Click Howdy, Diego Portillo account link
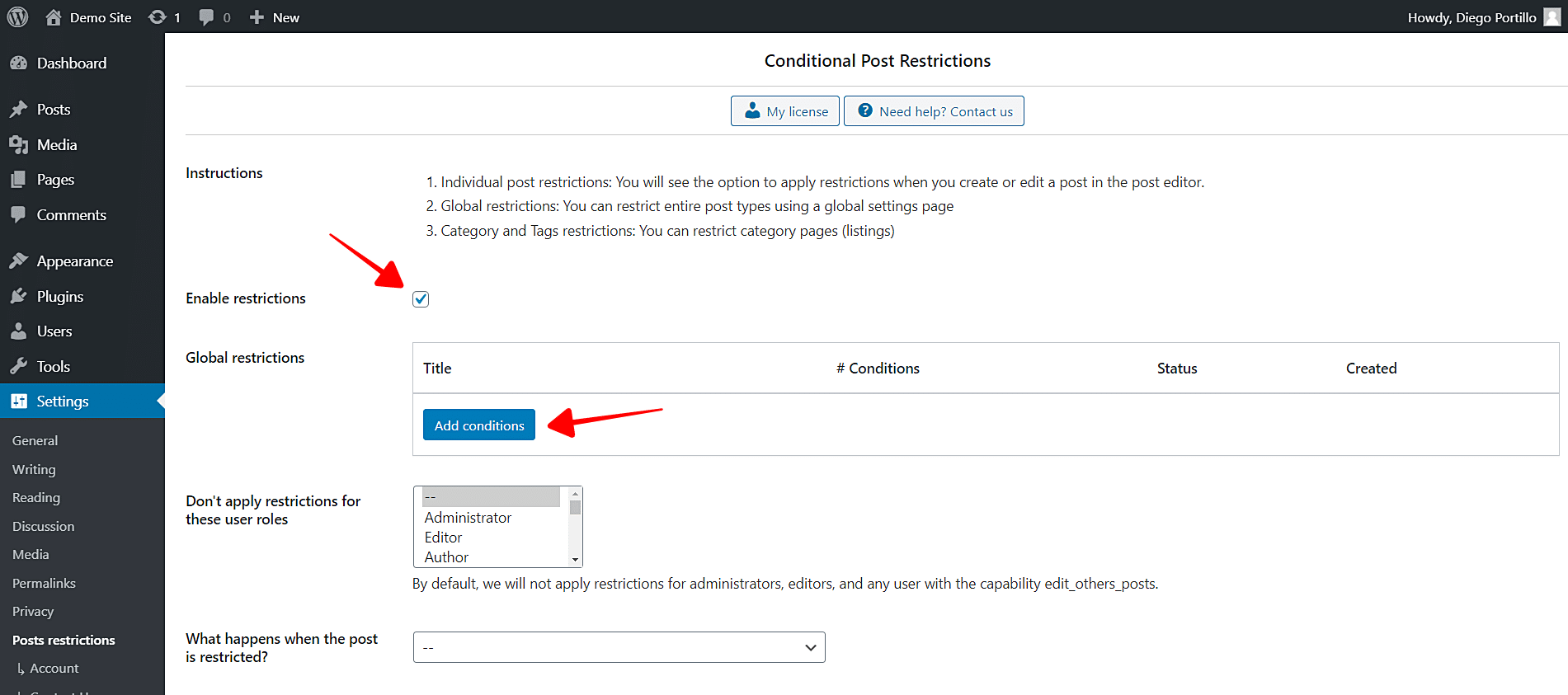The width and height of the screenshot is (1568, 695). [x=1484, y=17]
